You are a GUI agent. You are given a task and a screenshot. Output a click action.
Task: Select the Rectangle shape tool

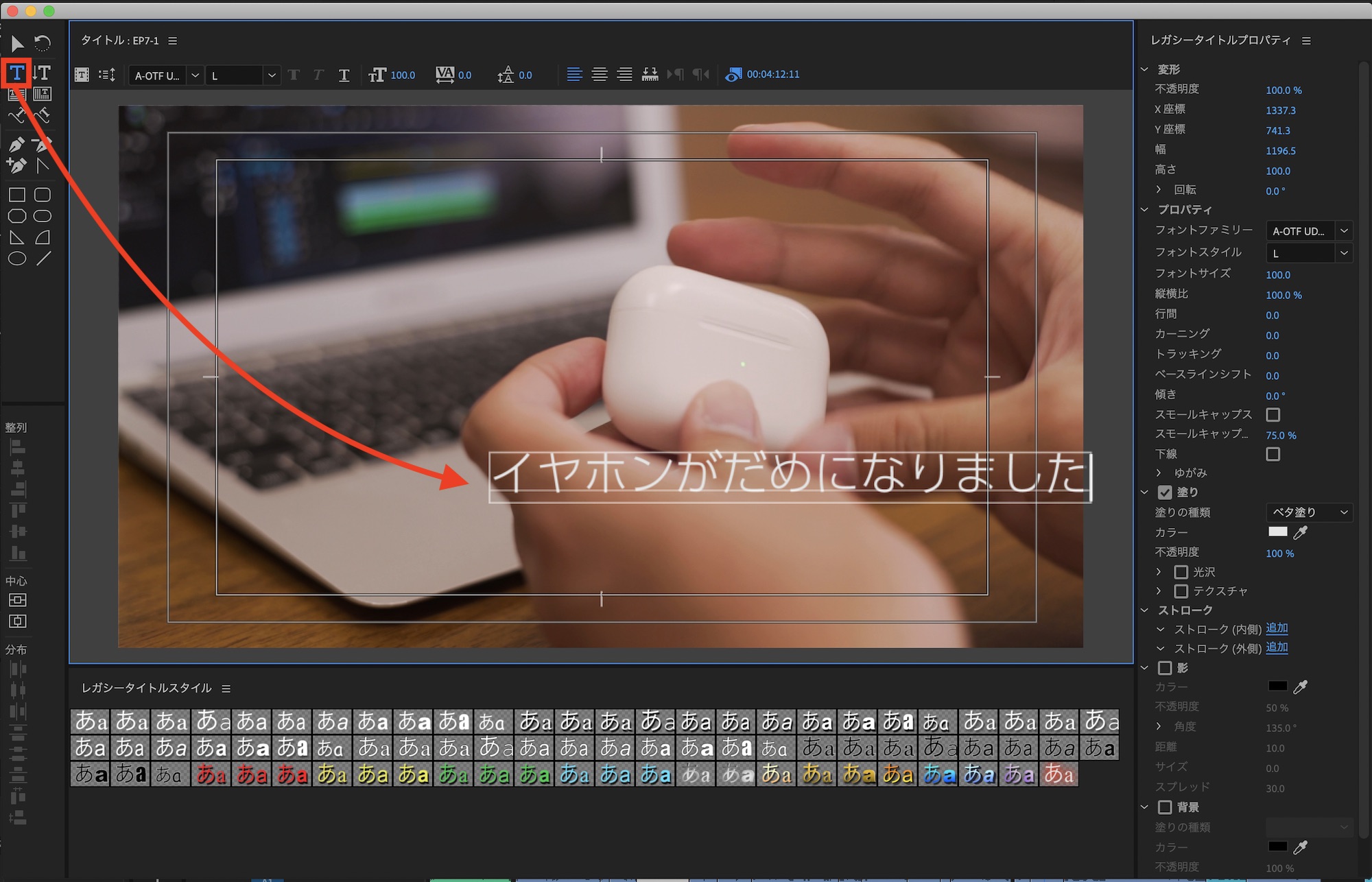coord(17,195)
